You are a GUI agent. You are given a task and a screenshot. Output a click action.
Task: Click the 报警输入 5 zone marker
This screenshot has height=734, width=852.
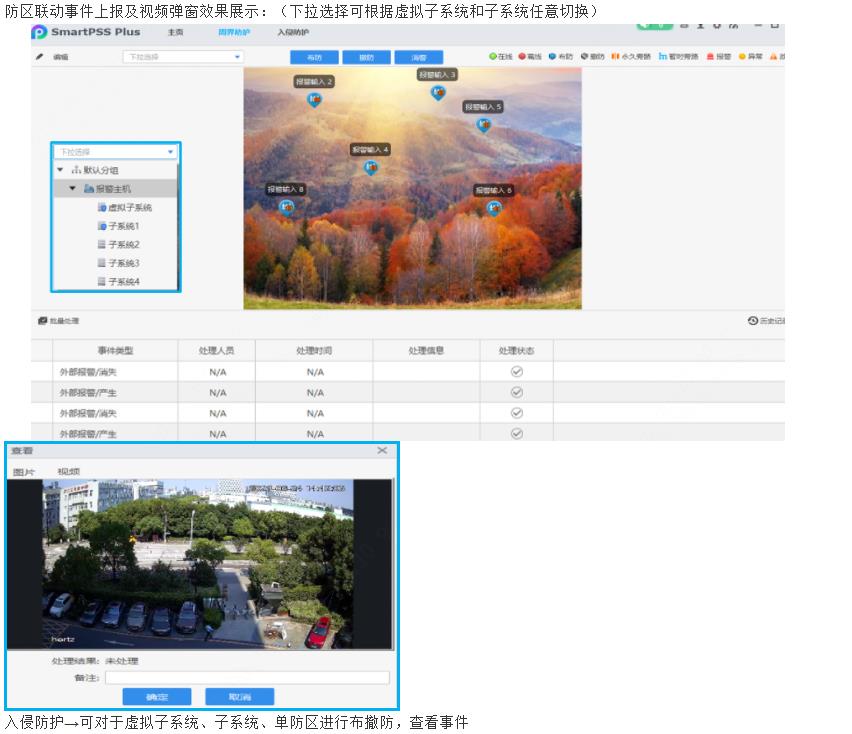point(483,125)
